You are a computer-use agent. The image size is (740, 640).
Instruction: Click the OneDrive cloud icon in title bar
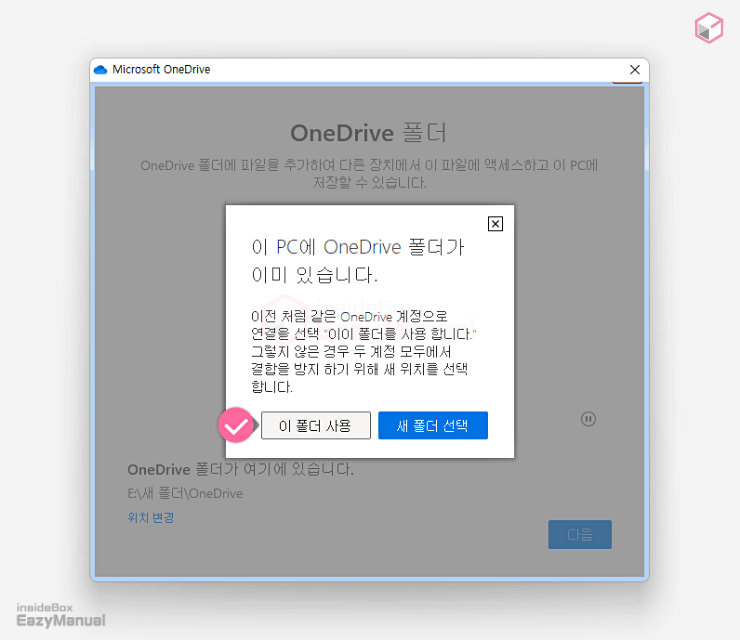click(x=101, y=70)
